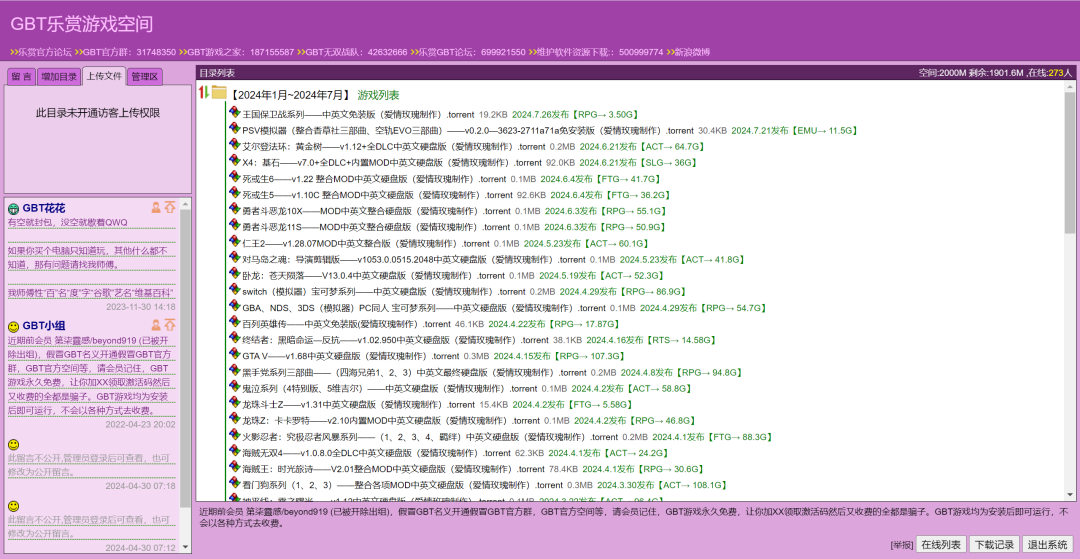
Task: Click the message panel scrollbar down arrow
Action: pos(185,547)
